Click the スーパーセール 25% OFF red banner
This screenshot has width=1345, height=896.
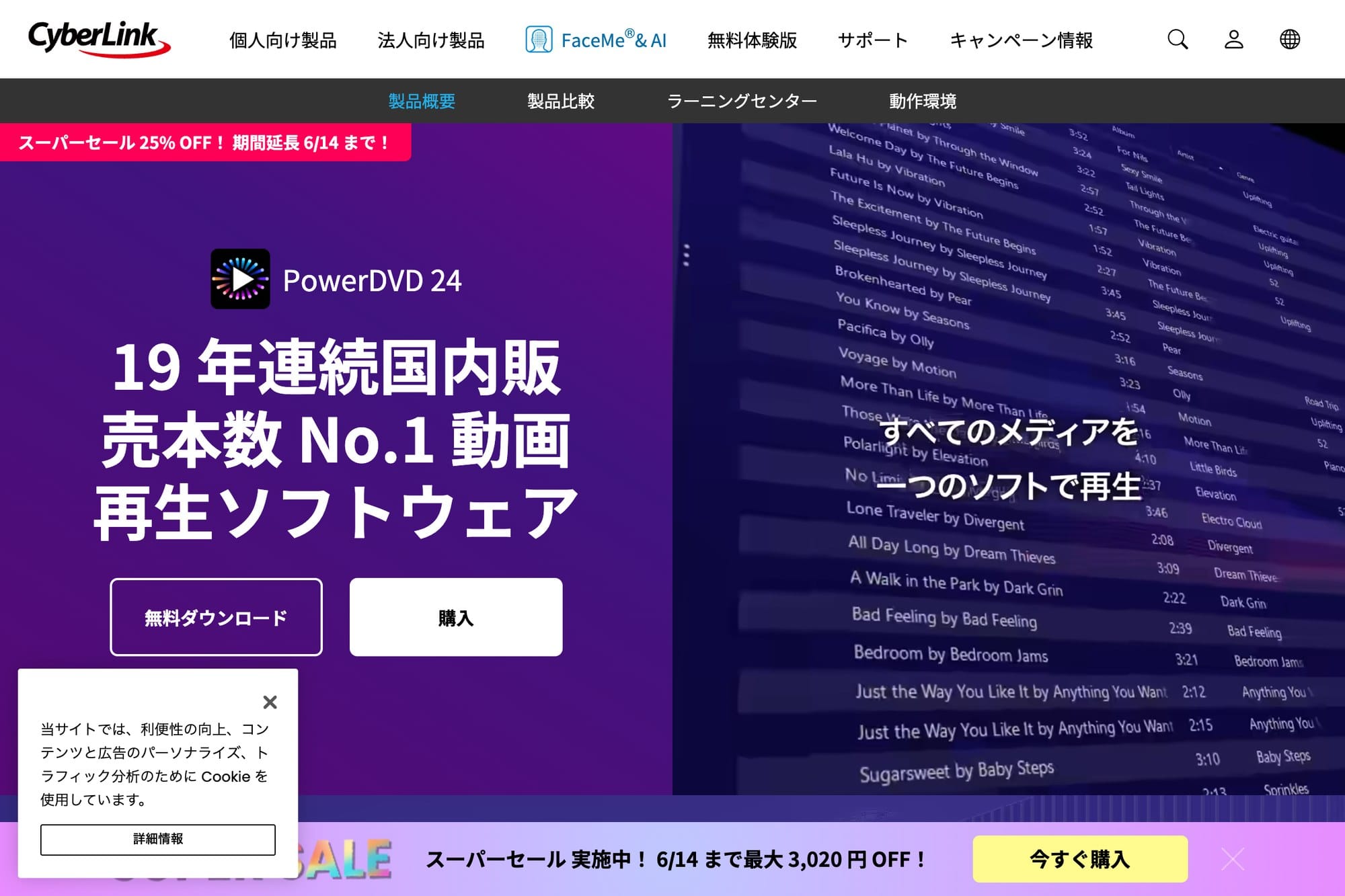coord(205,142)
